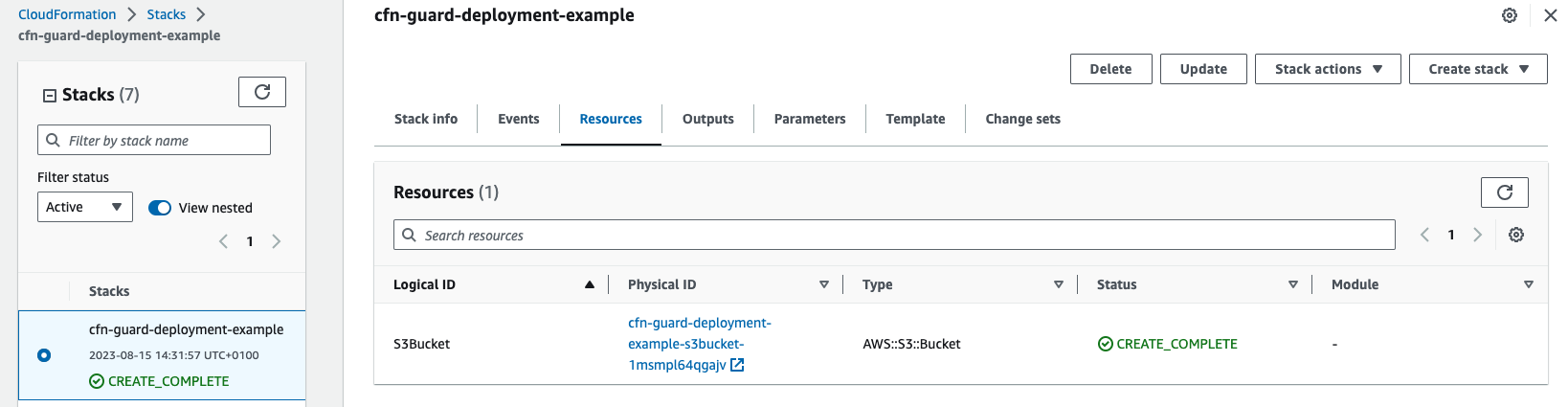Expand the Create stack dropdown
Image resolution: width=1568 pixels, height=407 pixels.
click(1478, 69)
